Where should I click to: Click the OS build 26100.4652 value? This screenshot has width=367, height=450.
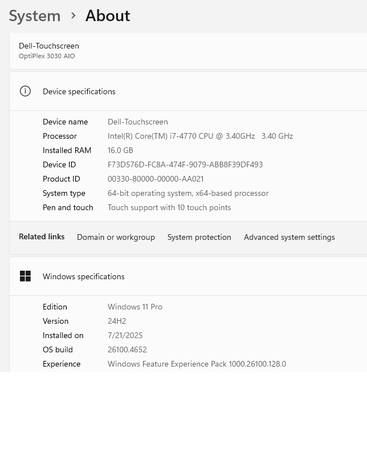127,349
